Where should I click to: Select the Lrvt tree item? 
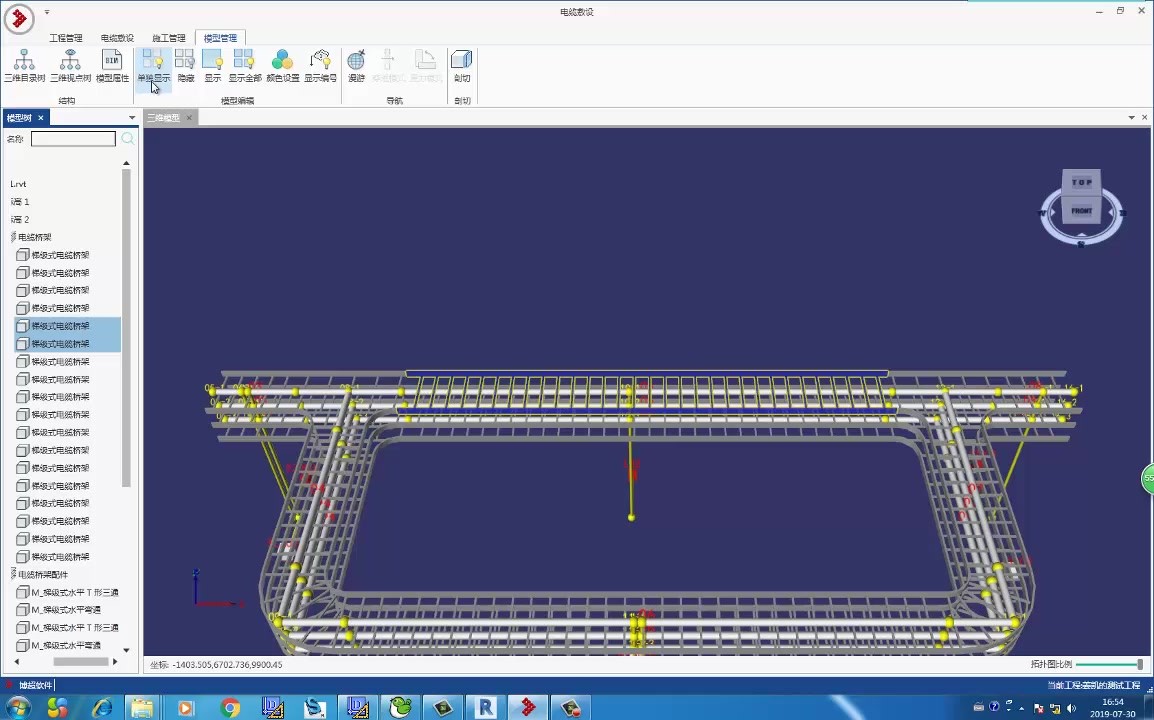pyautogui.click(x=18, y=184)
